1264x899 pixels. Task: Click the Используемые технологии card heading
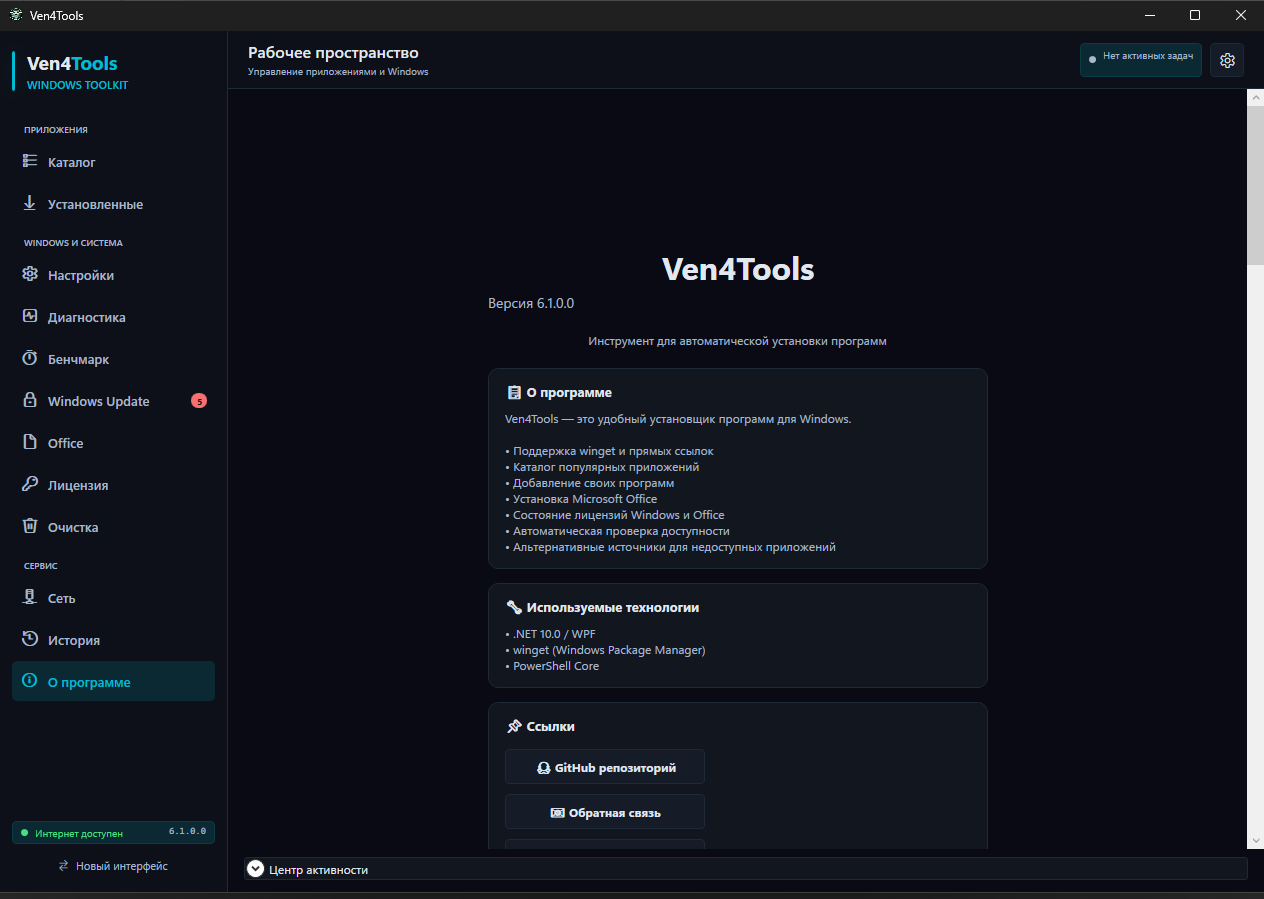point(613,607)
